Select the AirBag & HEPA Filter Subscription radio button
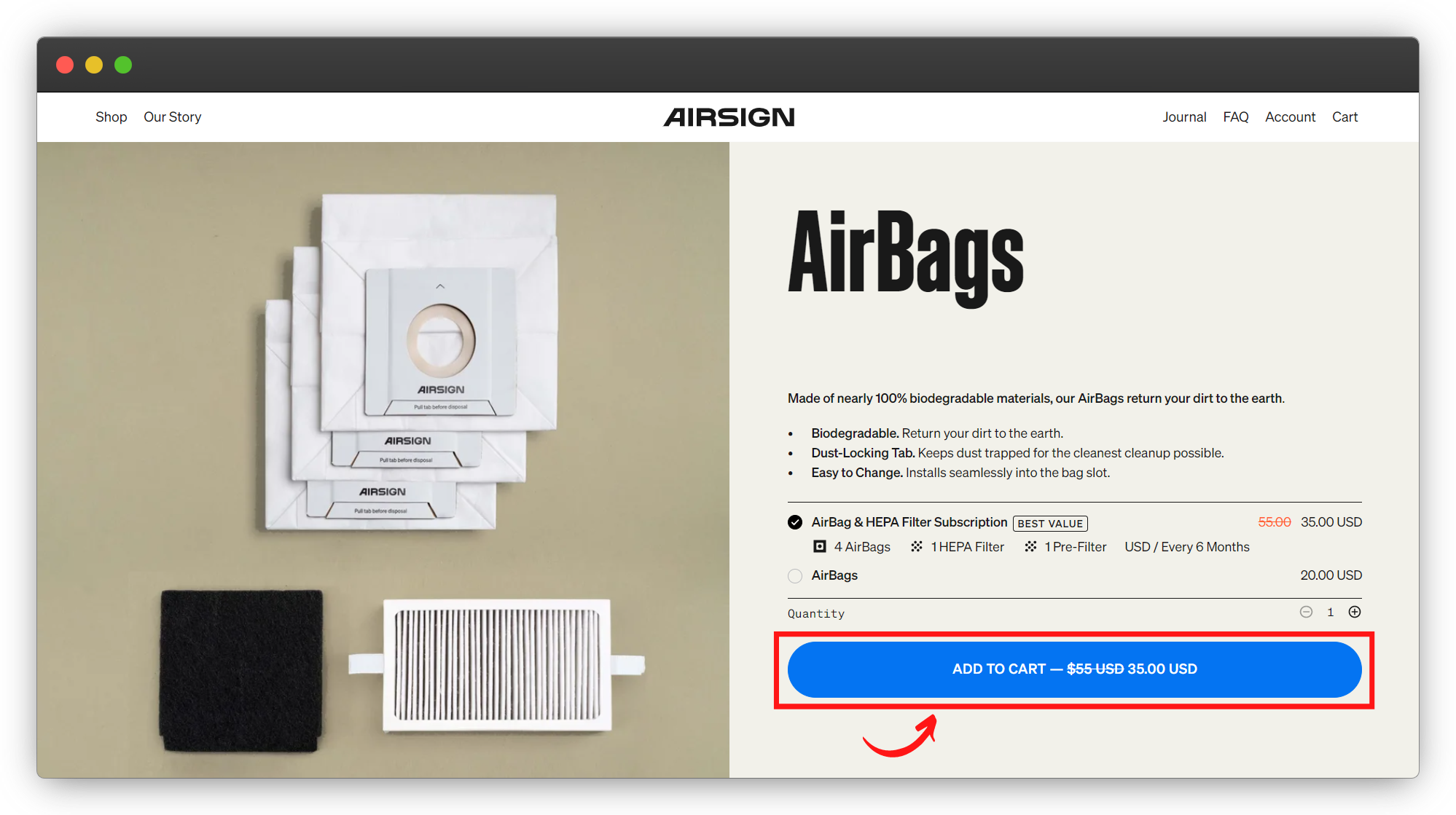This screenshot has width=1456, height=815. (x=795, y=522)
